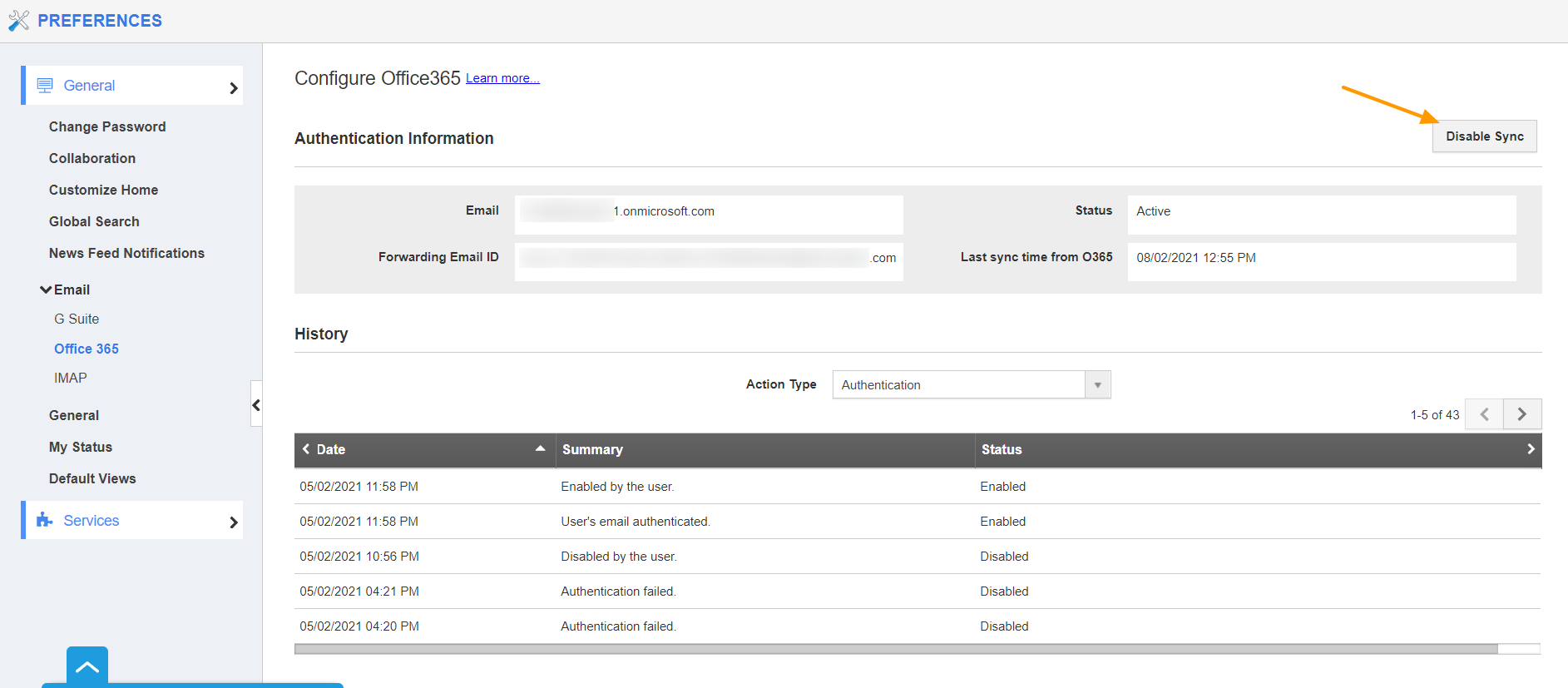The height and width of the screenshot is (688, 1568).
Task: Open the Learn more link
Action: (502, 78)
